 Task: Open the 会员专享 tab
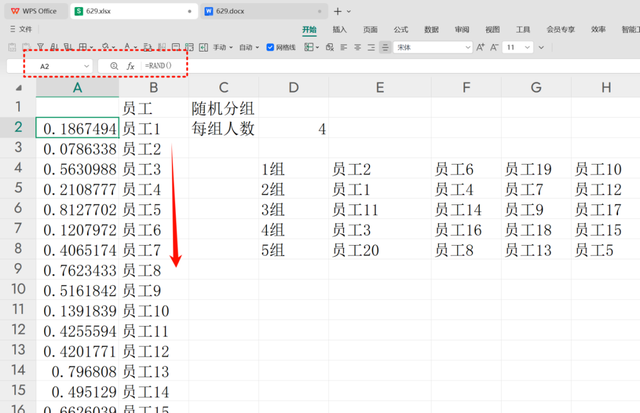point(560,29)
